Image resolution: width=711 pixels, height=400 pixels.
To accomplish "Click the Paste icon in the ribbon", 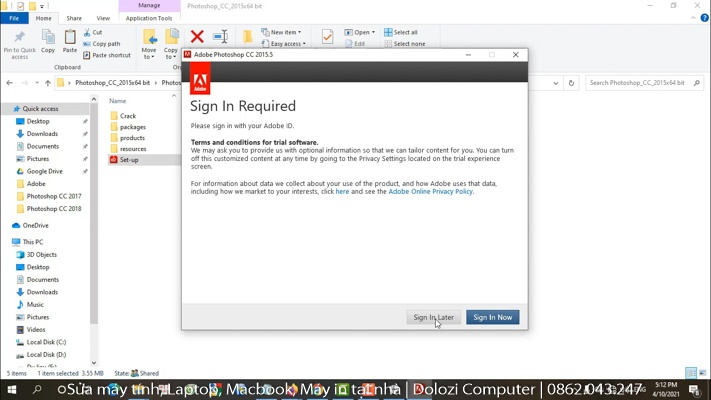I will [x=70, y=38].
